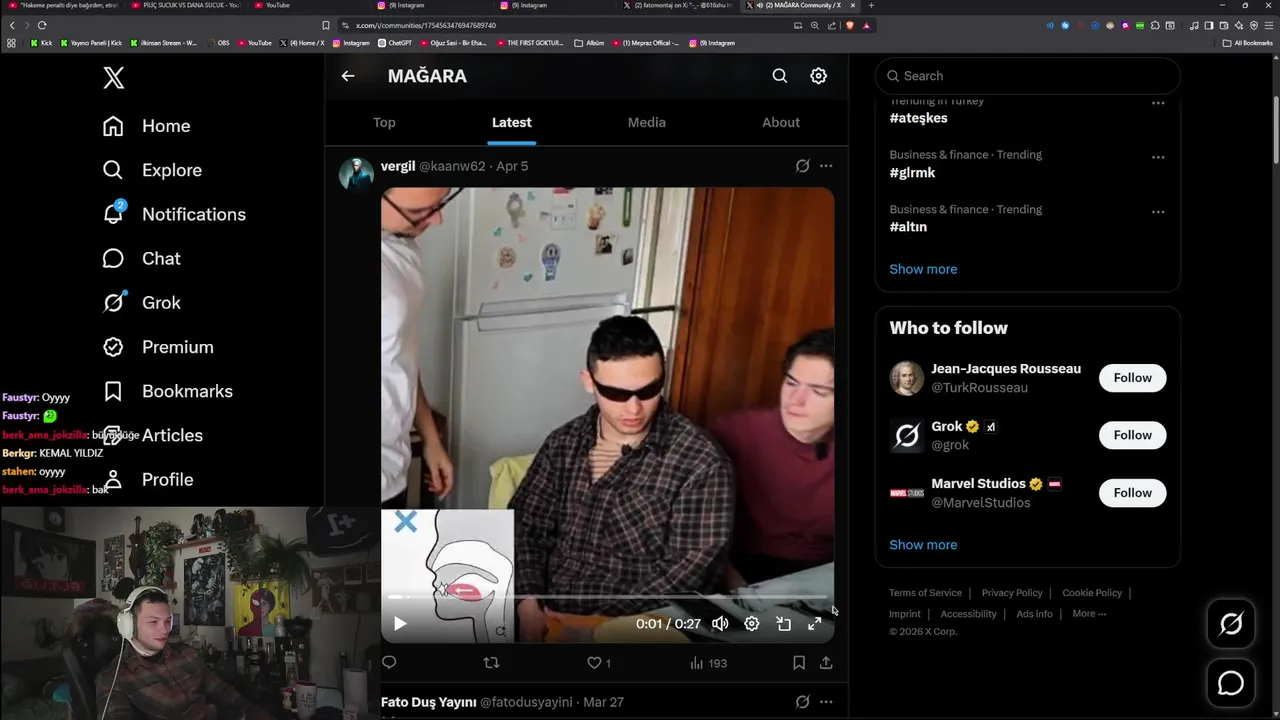Open the Privacy Policy link

[1012, 593]
